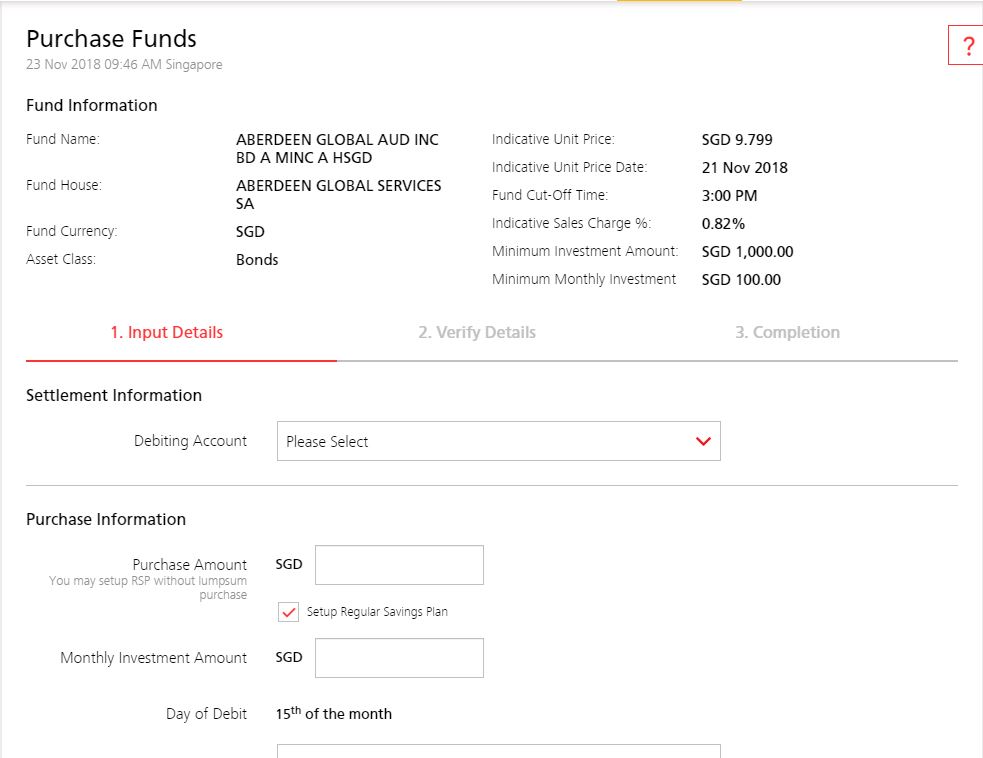Open the Debiting Account dropdown
Screen dimensions: 983x758
[x=498, y=441]
